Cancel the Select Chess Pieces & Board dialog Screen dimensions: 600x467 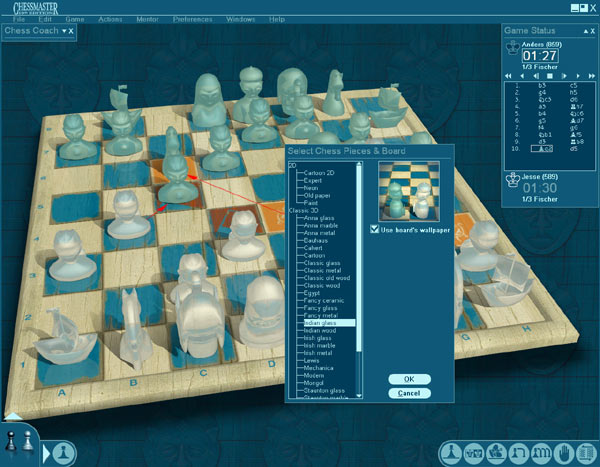[x=409, y=393]
